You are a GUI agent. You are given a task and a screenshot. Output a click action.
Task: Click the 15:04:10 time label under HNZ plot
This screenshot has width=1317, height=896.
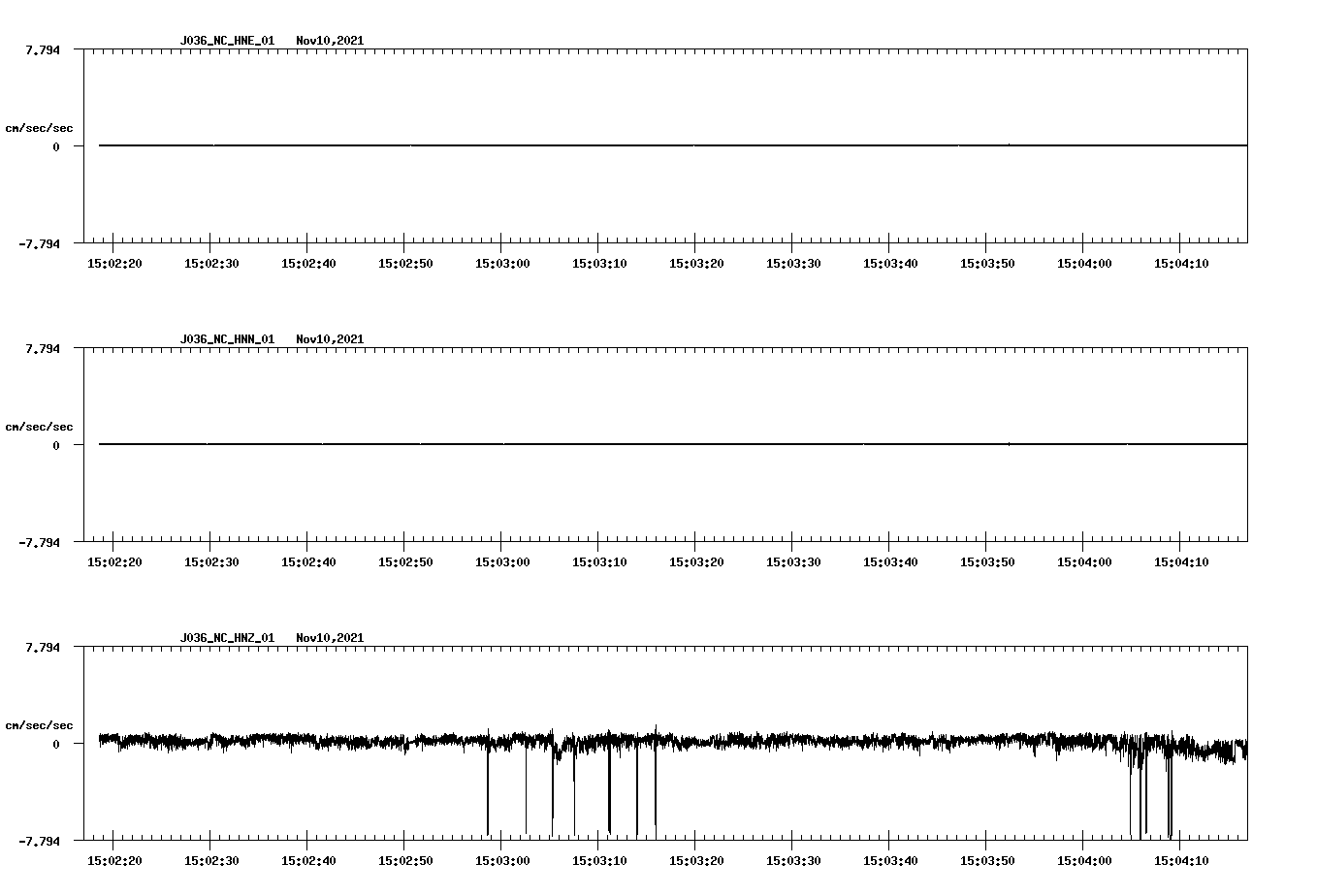pyautogui.click(x=1181, y=861)
